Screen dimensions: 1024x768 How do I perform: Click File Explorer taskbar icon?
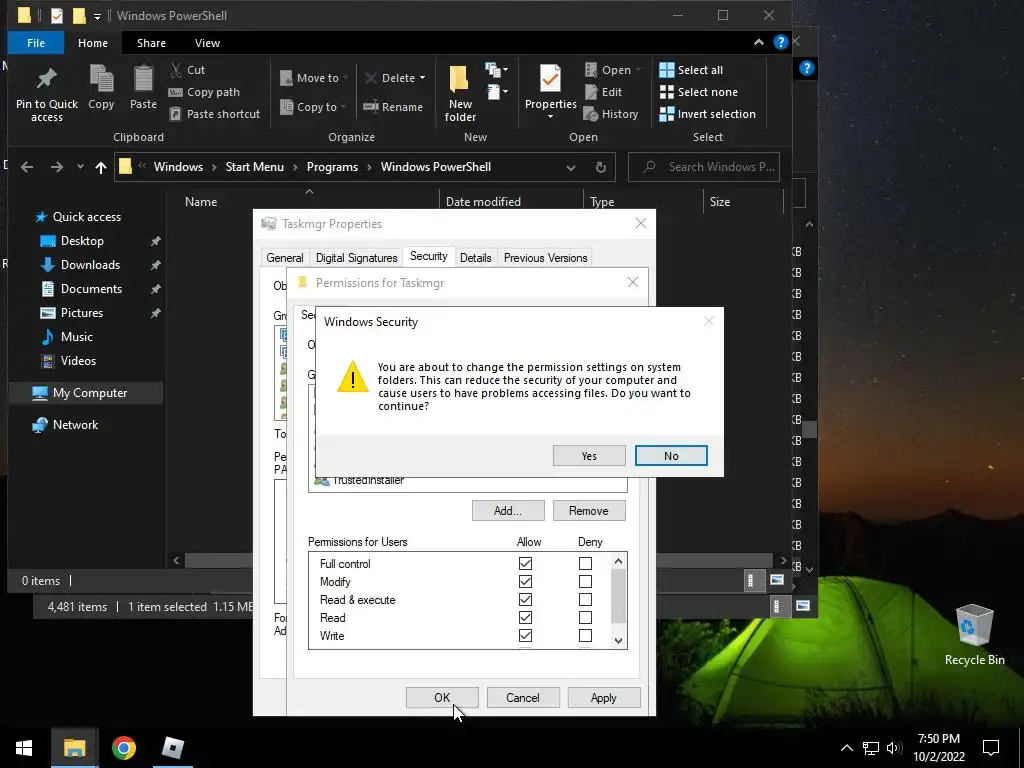(74, 748)
